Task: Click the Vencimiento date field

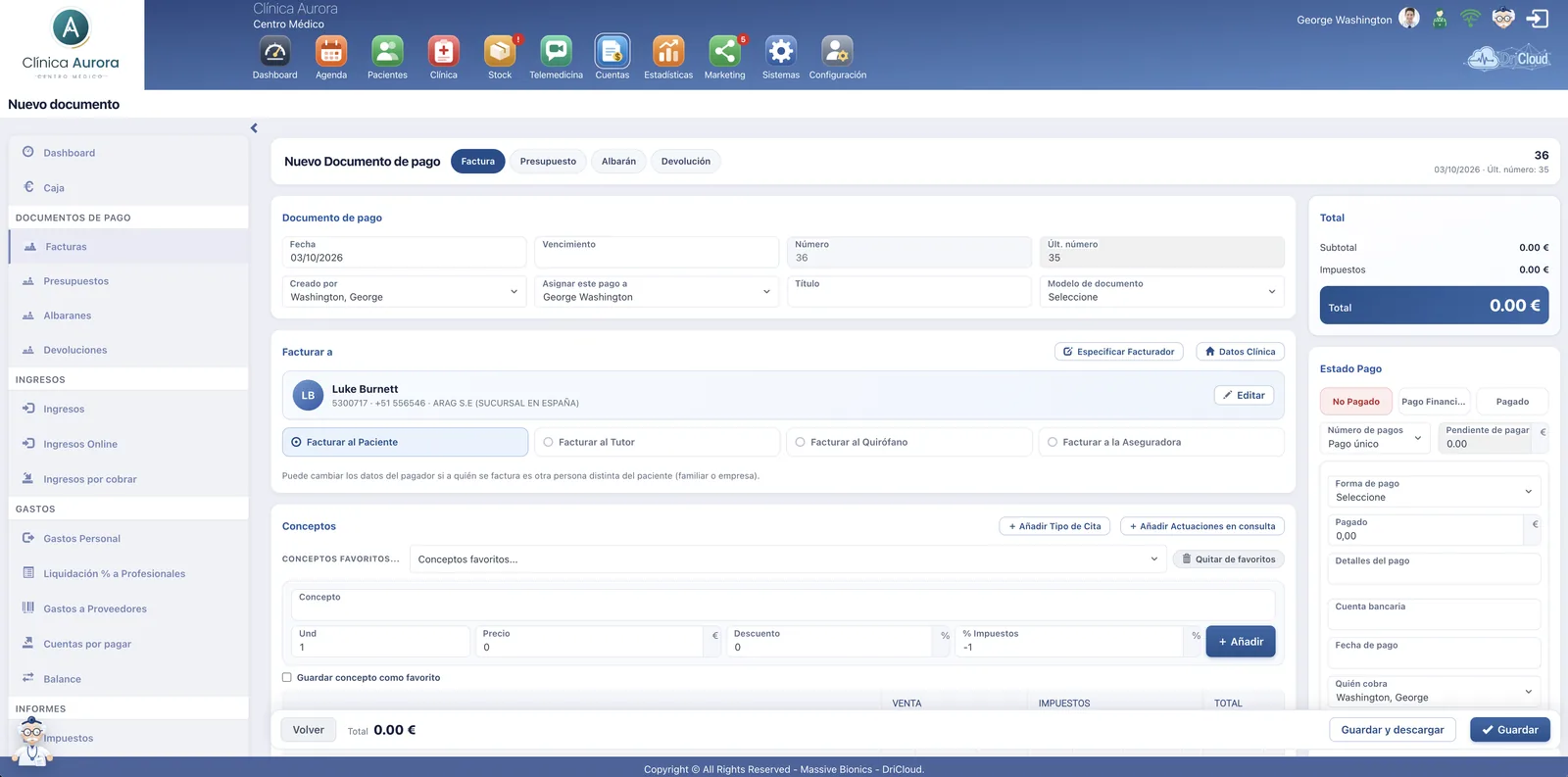Action: pos(657,252)
